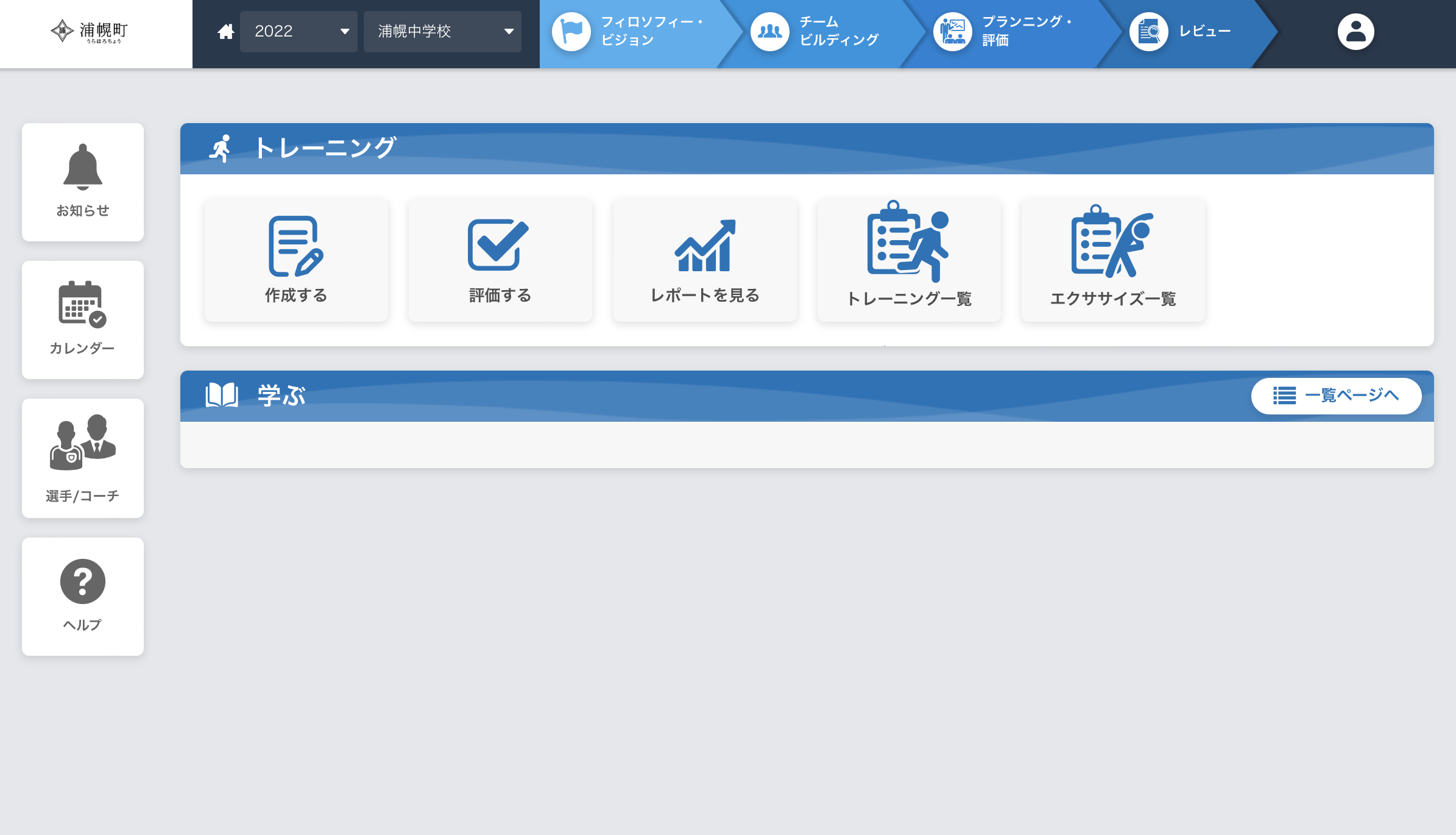Click the running figure icon beside トレーニング
1456x835 pixels.
[x=221, y=149]
